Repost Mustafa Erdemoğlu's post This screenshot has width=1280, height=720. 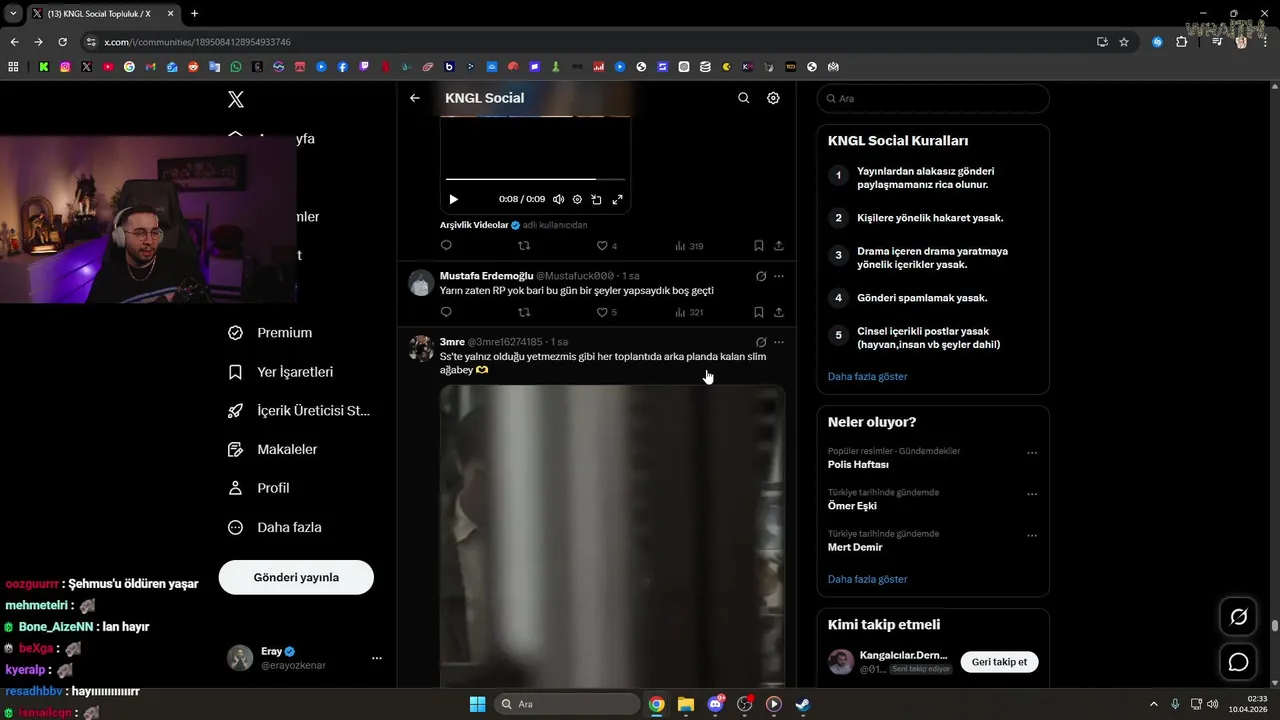pos(524,312)
